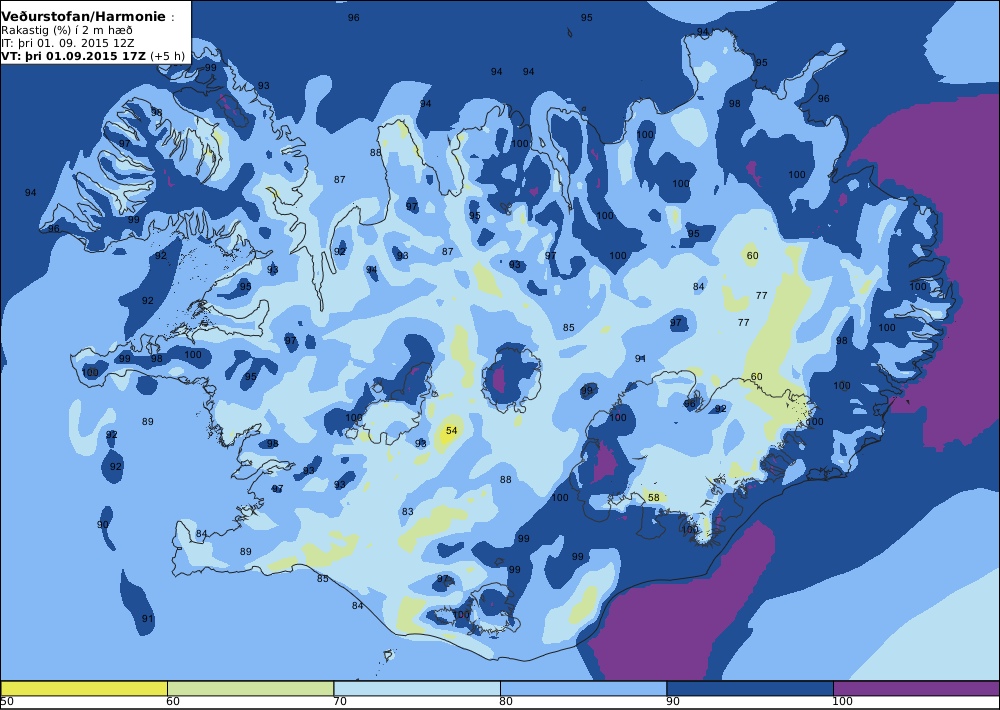This screenshot has height=710, width=1000.
Task: Click the 83 humidity value on the map
Action: (x=408, y=512)
